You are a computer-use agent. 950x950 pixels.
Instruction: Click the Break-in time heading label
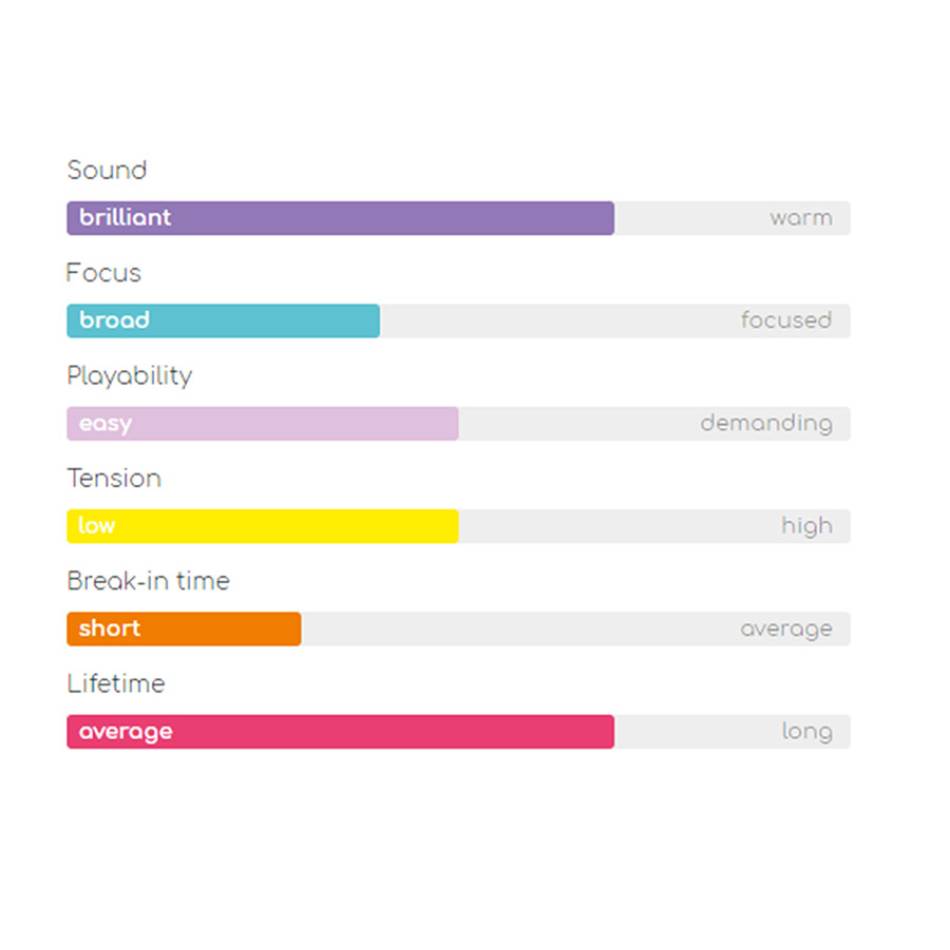point(148,581)
